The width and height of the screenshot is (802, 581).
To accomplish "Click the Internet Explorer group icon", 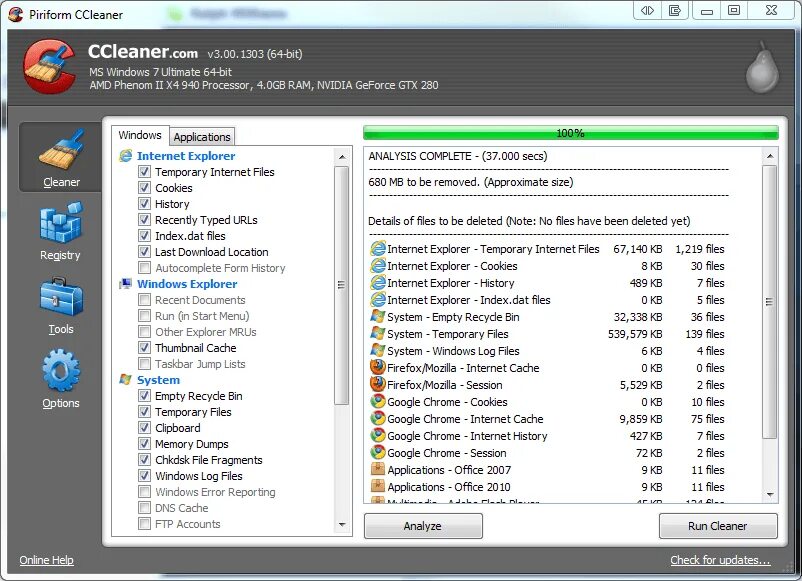I will (125, 156).
